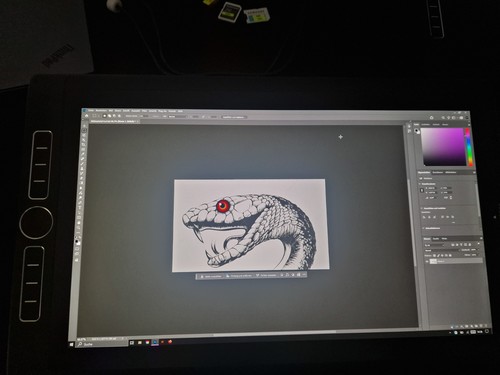
Task: Toggle the Glätten anti-alias checkbox
Action: (x=150, y=116)
